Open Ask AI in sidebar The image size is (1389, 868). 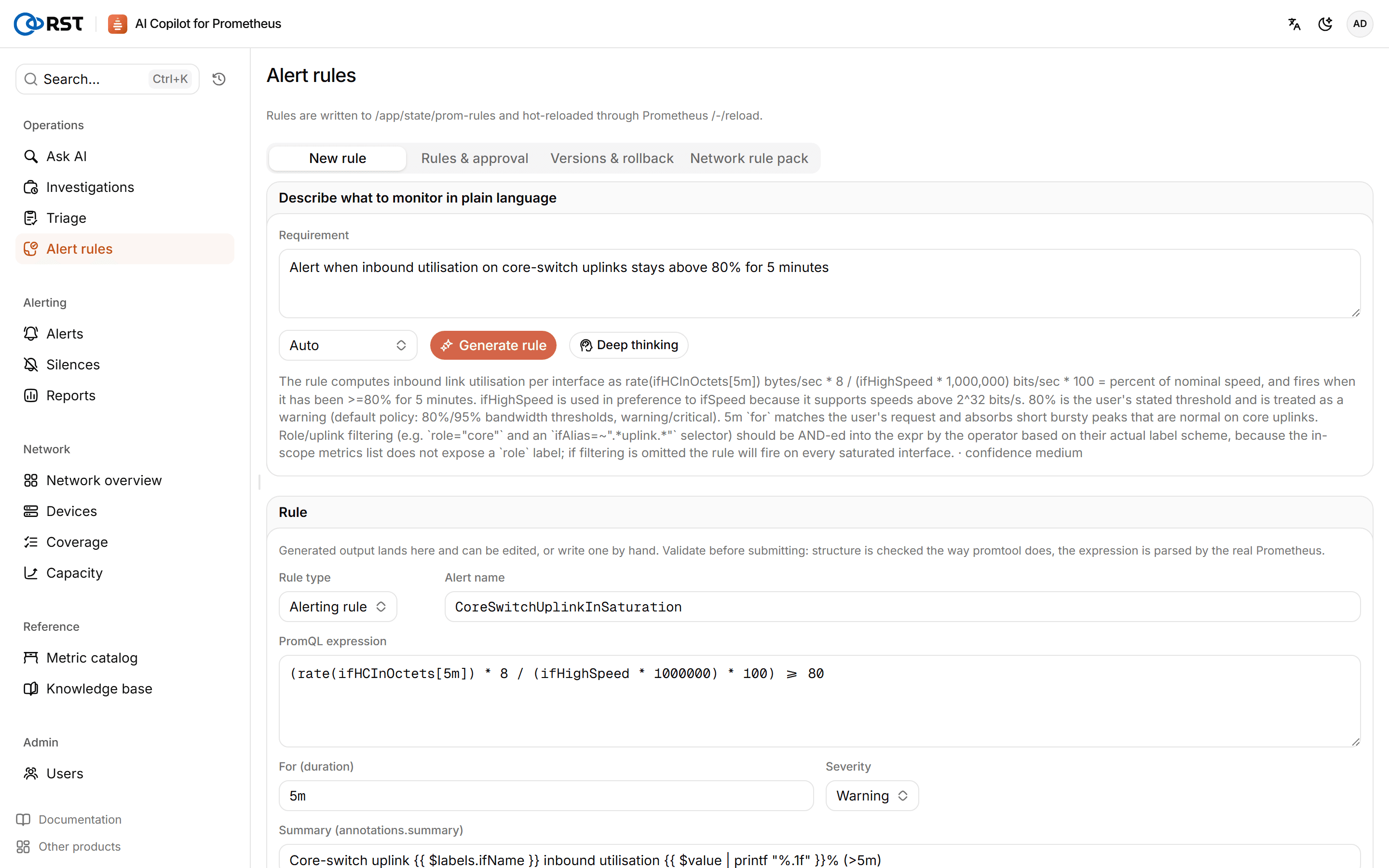[124, 156]
